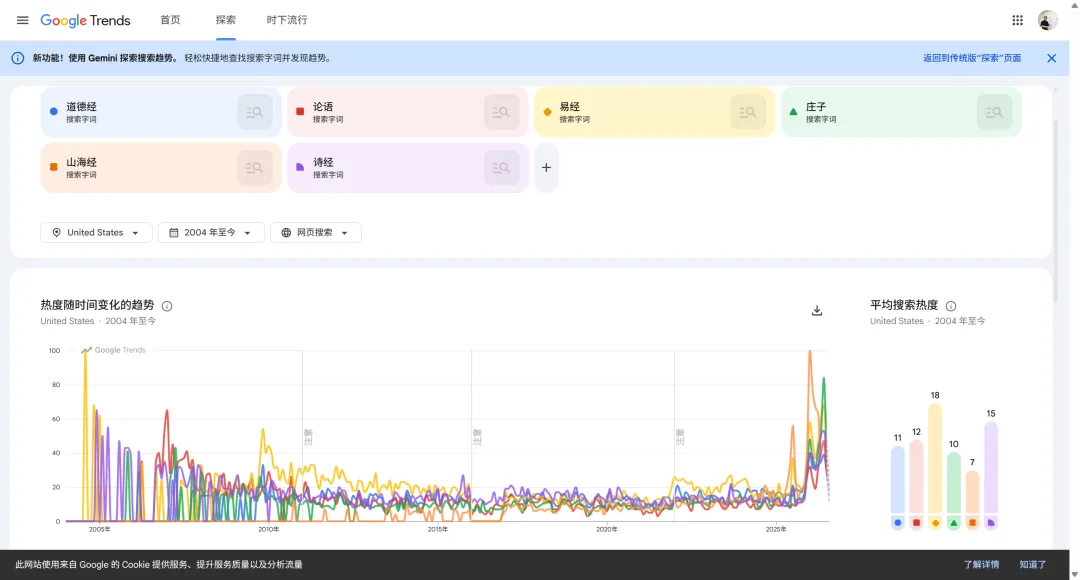The width and height of the screenshot is (1080, 580).
Task: Open the 网页搜索 search type dropdown
Action: pos(315,233)
